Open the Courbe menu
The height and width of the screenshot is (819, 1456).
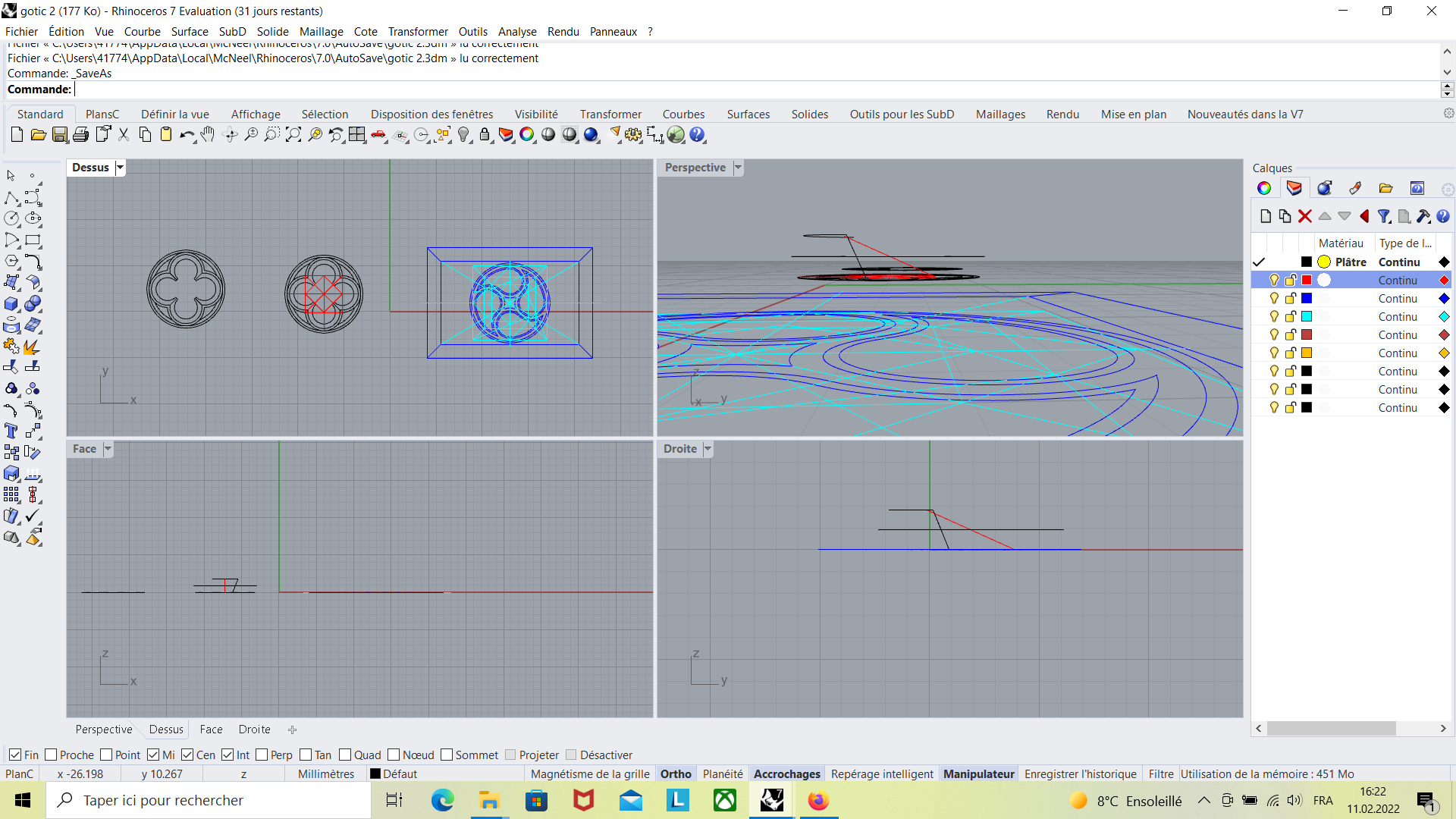tap(142, 32)
